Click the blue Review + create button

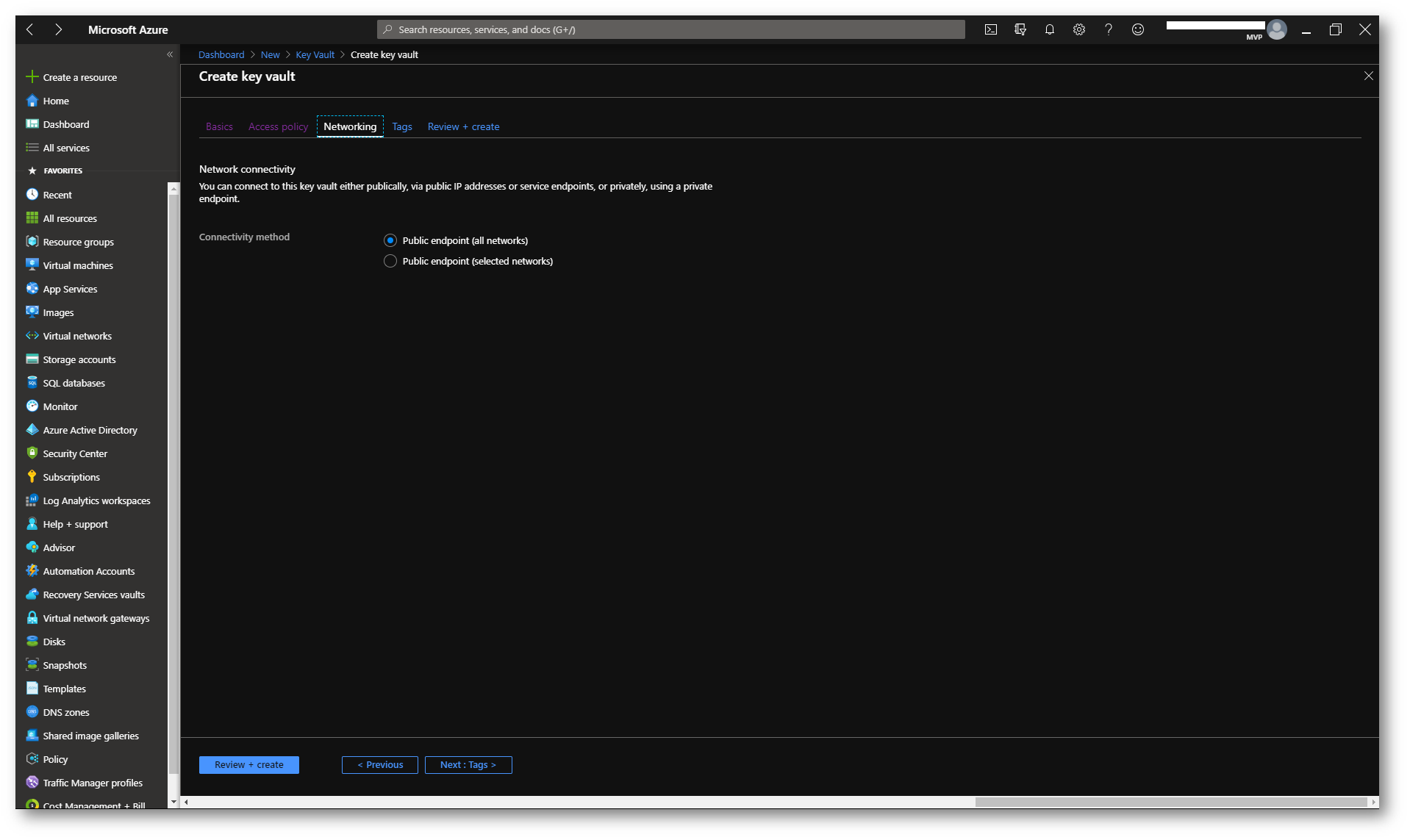(x=249, y=765)
